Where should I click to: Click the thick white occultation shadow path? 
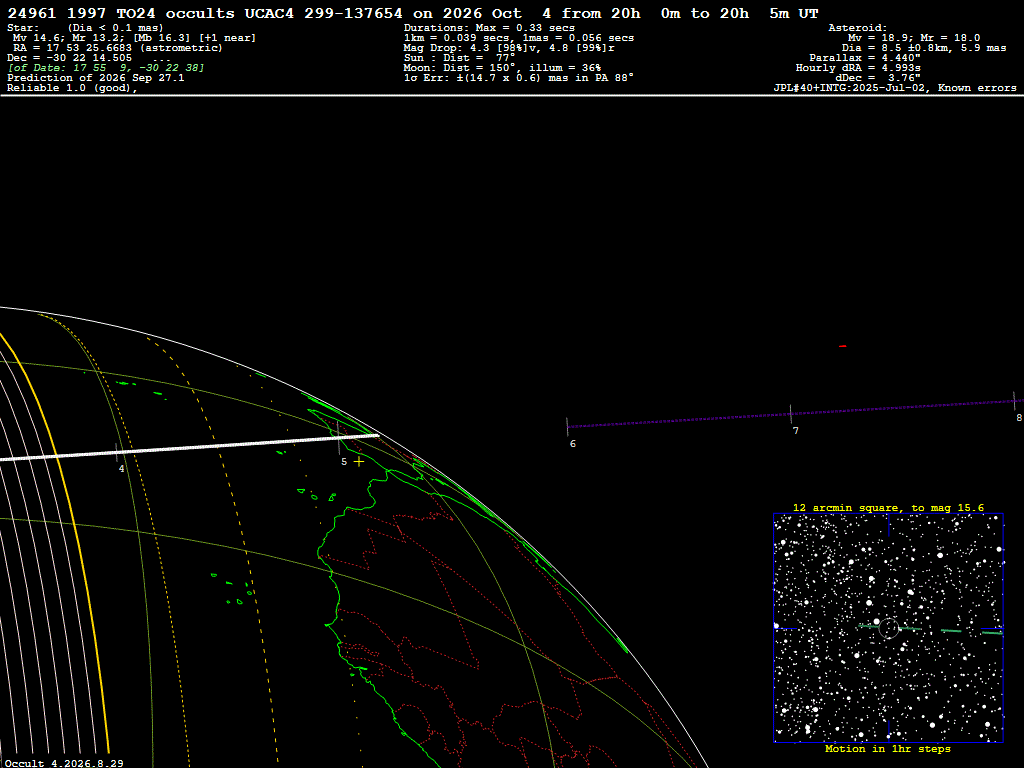189,447
